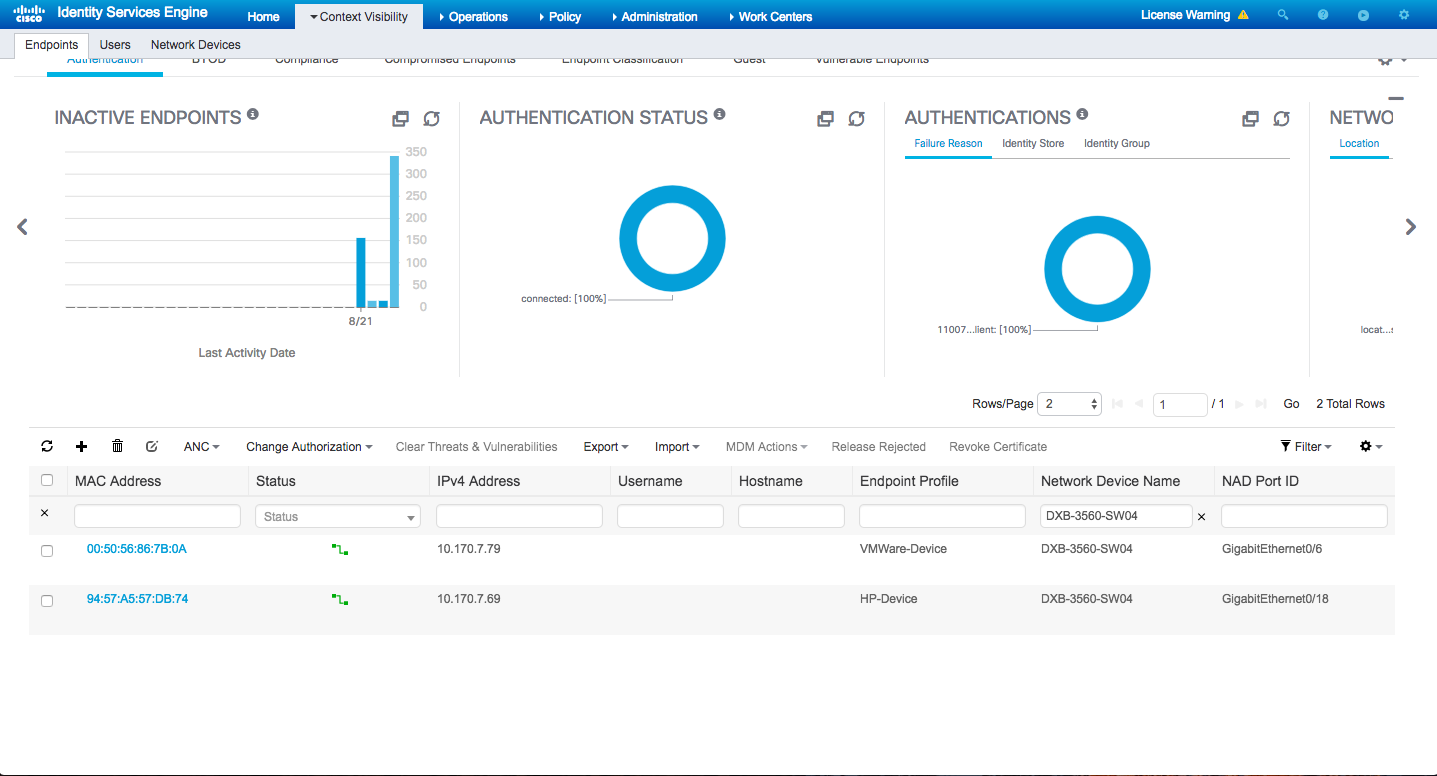
Task: Click the Endpoint Profile filter field
Action: pos(942,517)
